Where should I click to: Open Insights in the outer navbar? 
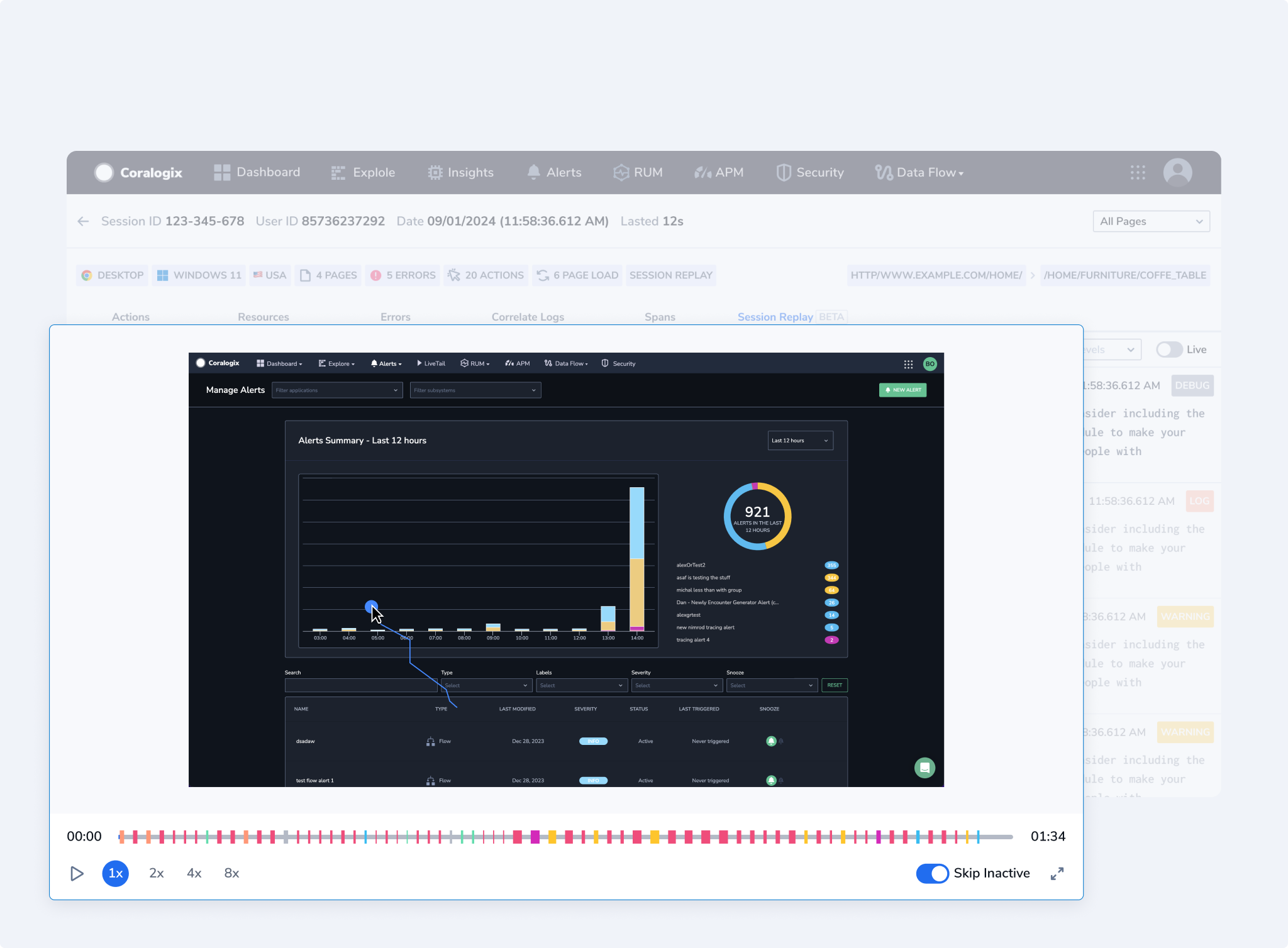(460, 172)
